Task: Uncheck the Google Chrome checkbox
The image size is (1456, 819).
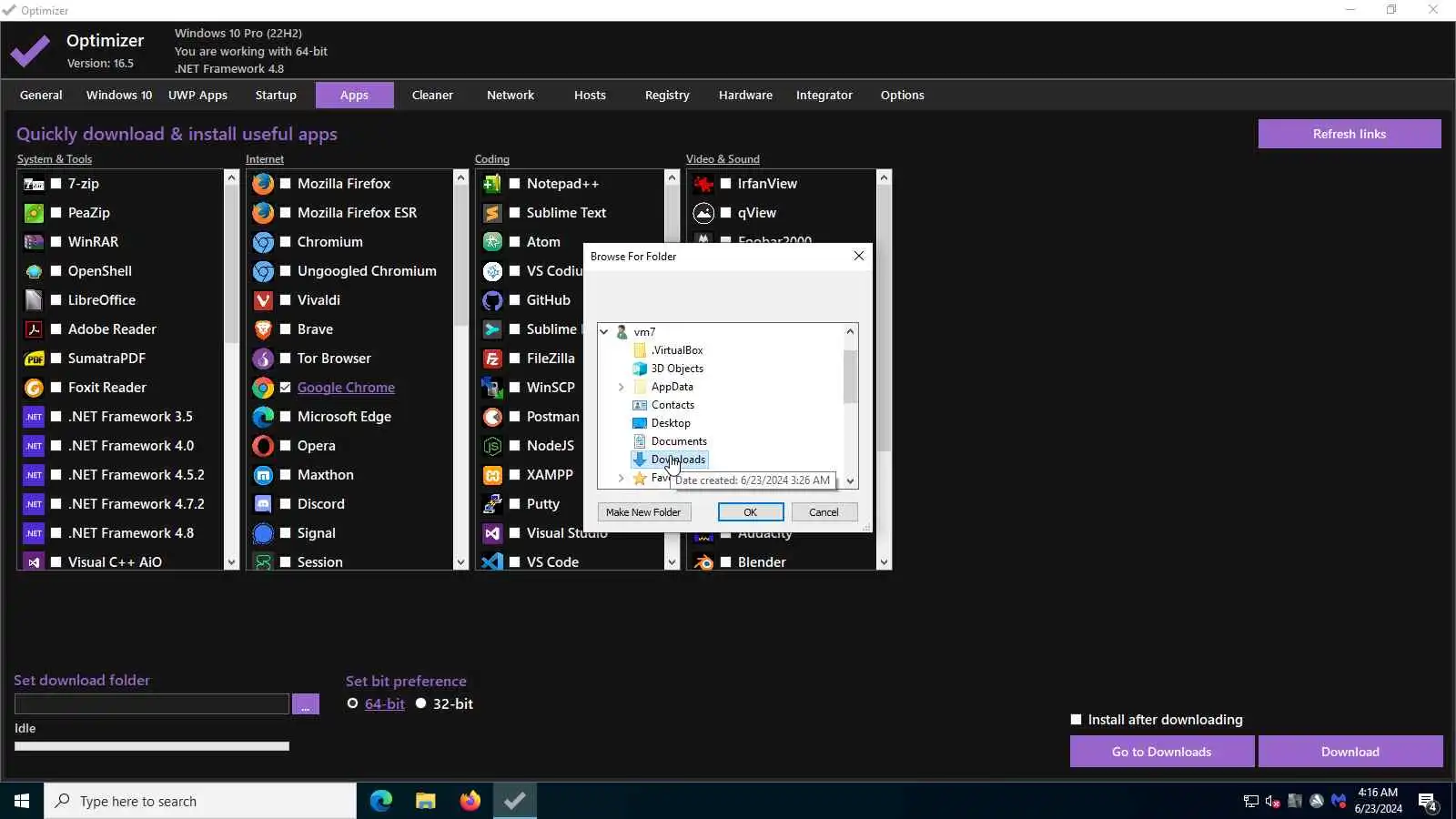Action: pyautogui.click(x=286, y=388)
